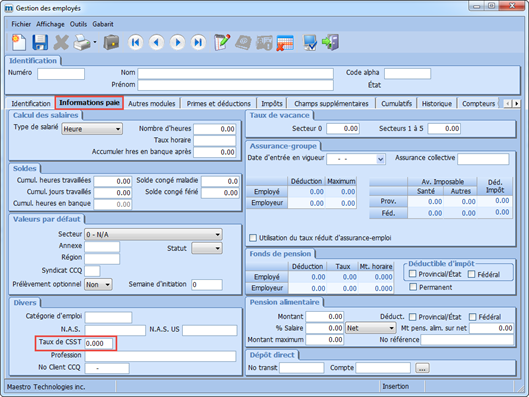529x397 pixels.
Task: Click the Nom input field
Action: pyautogui.click(x=235, y=74)
